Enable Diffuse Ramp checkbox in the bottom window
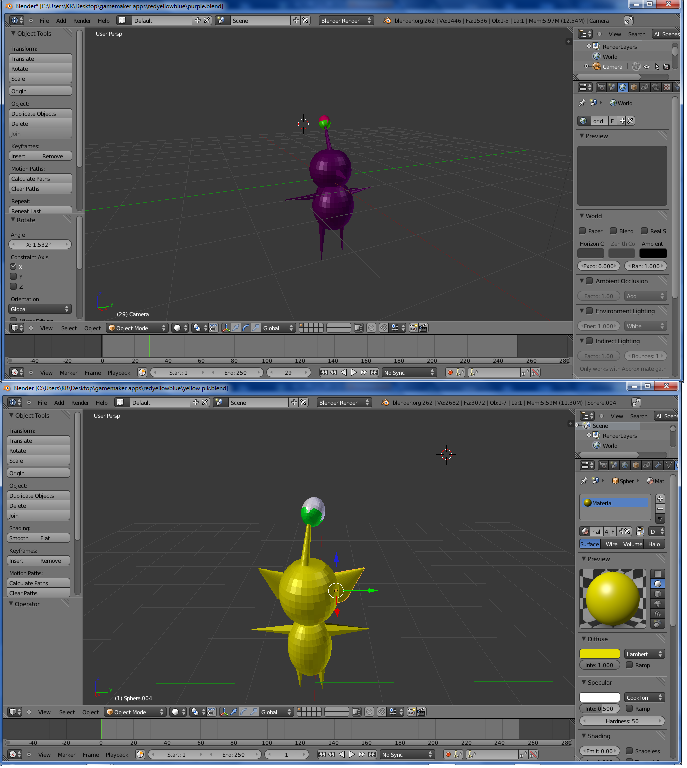Screen dimensions: 687x768 tap(630, 665)
